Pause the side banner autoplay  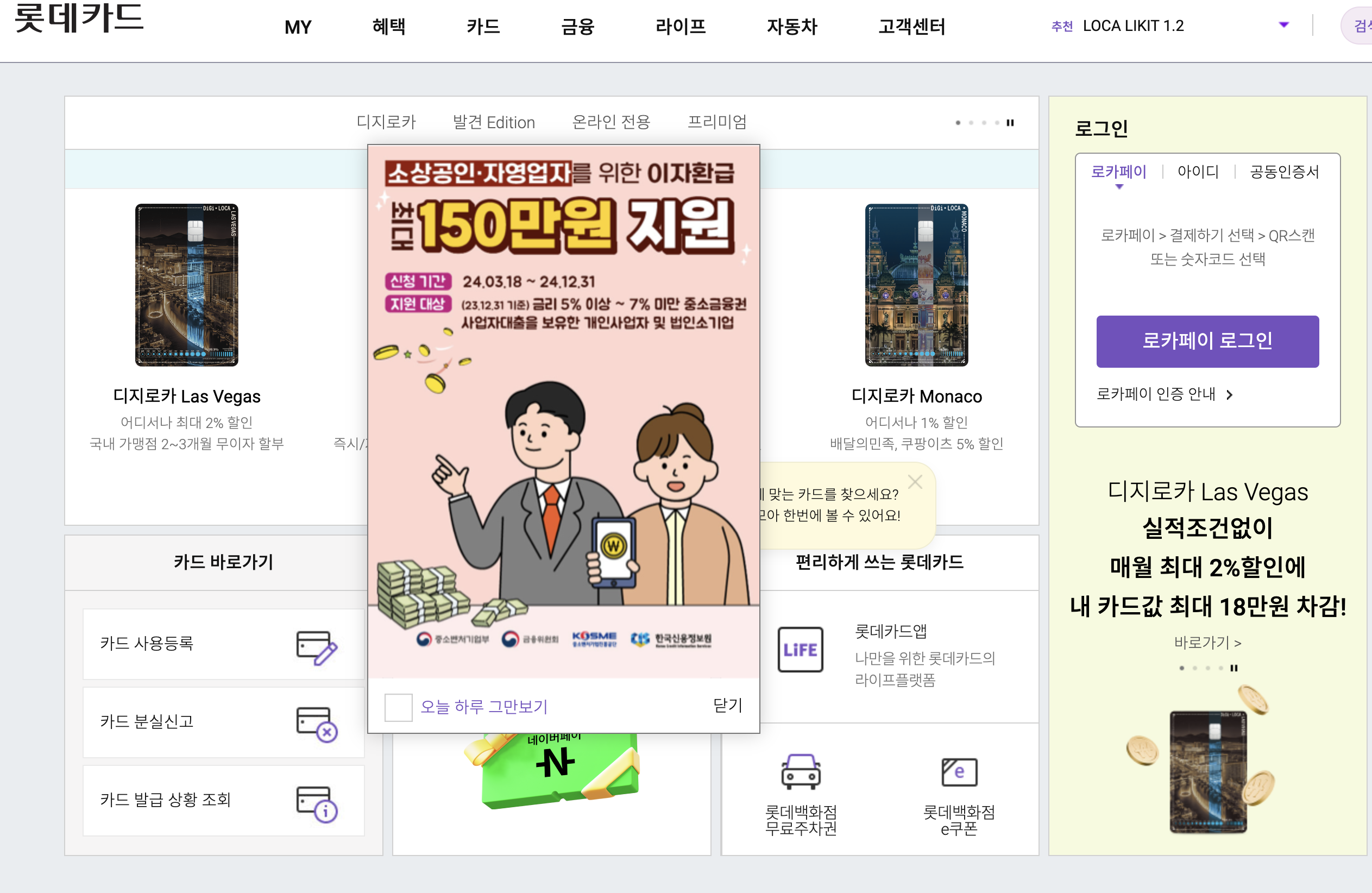(x=1233, y=668)
